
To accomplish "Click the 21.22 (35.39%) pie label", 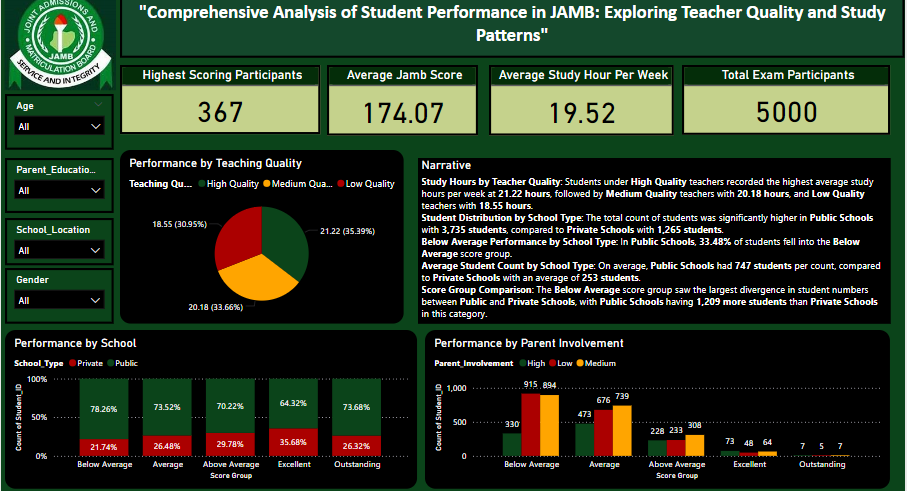I will 348,231.
